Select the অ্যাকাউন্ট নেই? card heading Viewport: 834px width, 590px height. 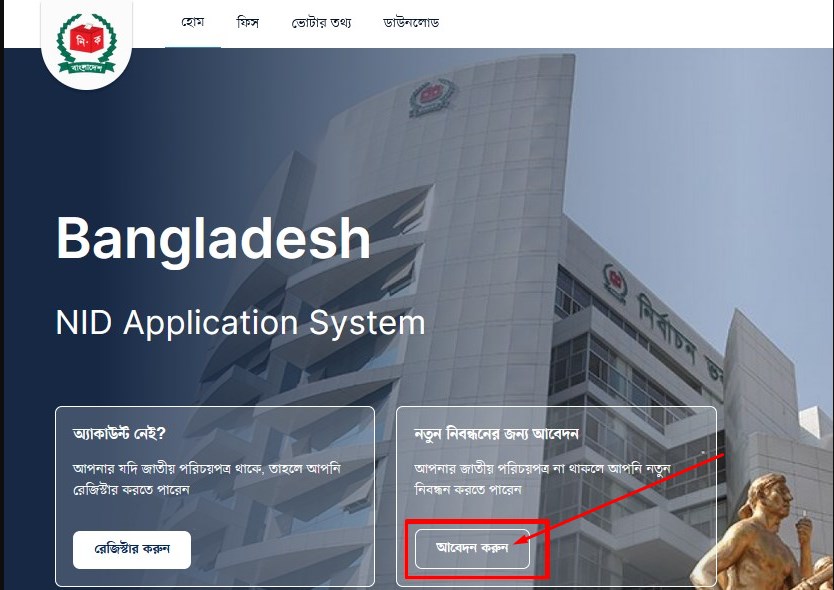[119, 433]
